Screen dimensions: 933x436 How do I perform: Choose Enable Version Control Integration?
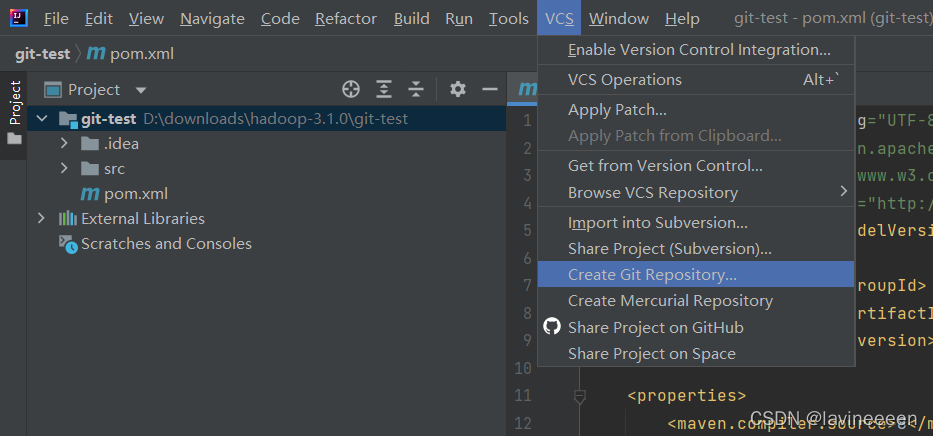[699, 49]
